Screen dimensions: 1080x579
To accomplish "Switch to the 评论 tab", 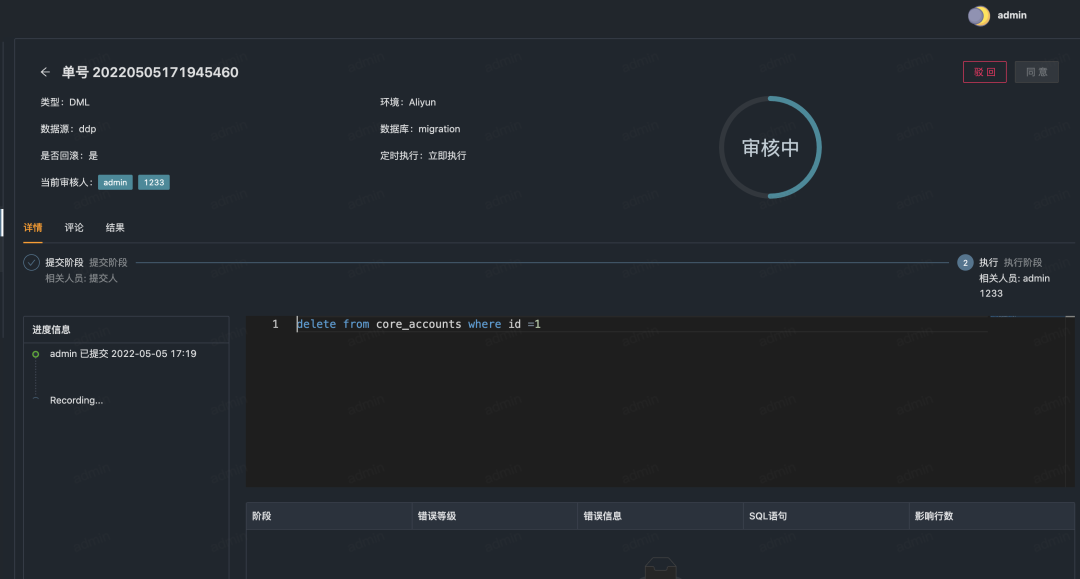I will coord(74,228).
